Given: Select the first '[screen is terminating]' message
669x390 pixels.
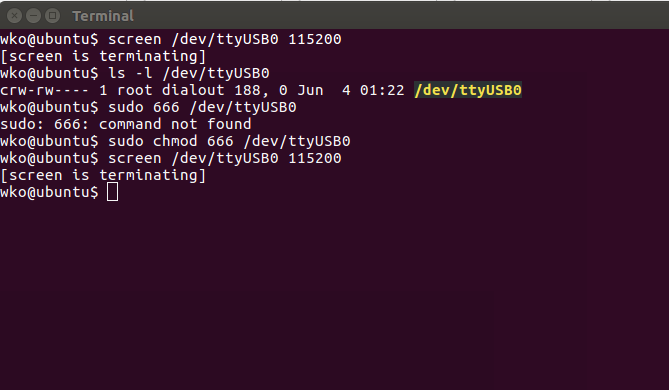Looking at the screenshot, I should [103, 56].
